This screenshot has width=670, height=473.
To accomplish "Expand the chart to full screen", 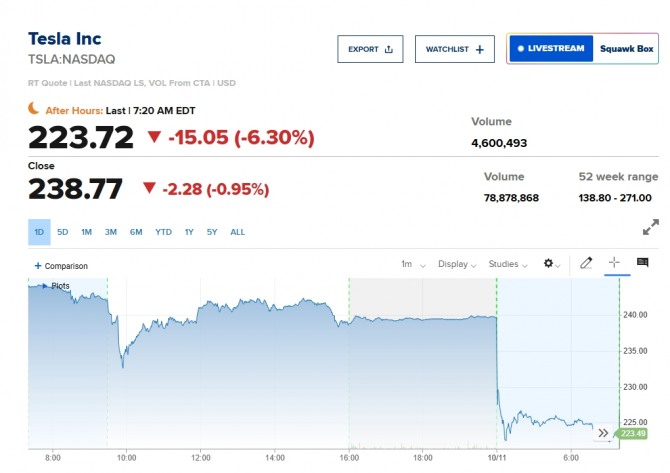I will pos(651,227).
